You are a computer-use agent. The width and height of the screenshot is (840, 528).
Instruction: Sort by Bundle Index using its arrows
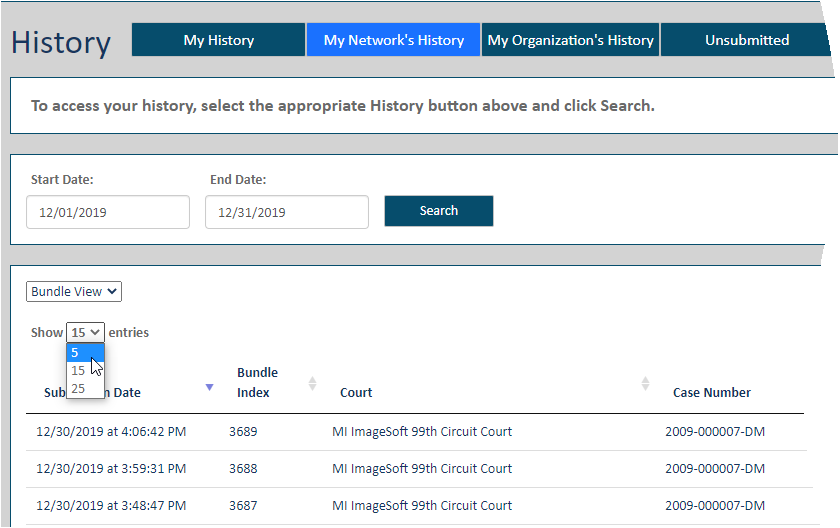[x=312, y=383]
